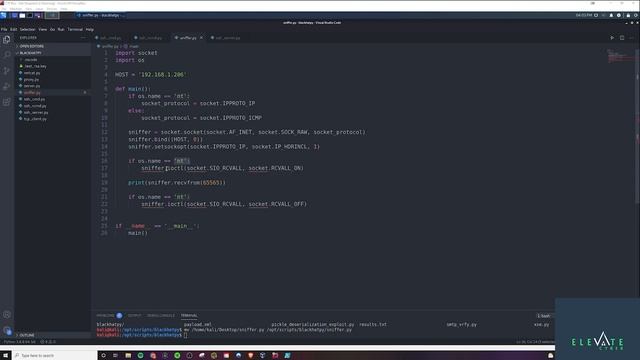Open the Selection menu

[27, 29]
